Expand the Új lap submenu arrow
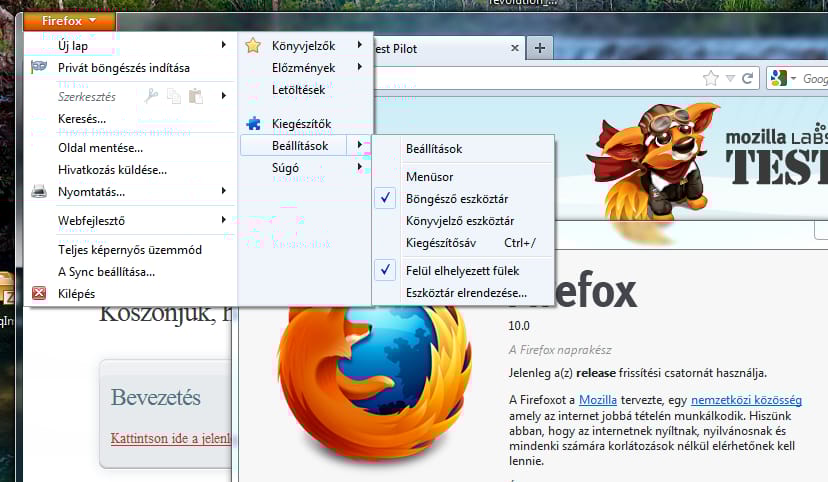The image size is (828, 482). coord(224,45)
